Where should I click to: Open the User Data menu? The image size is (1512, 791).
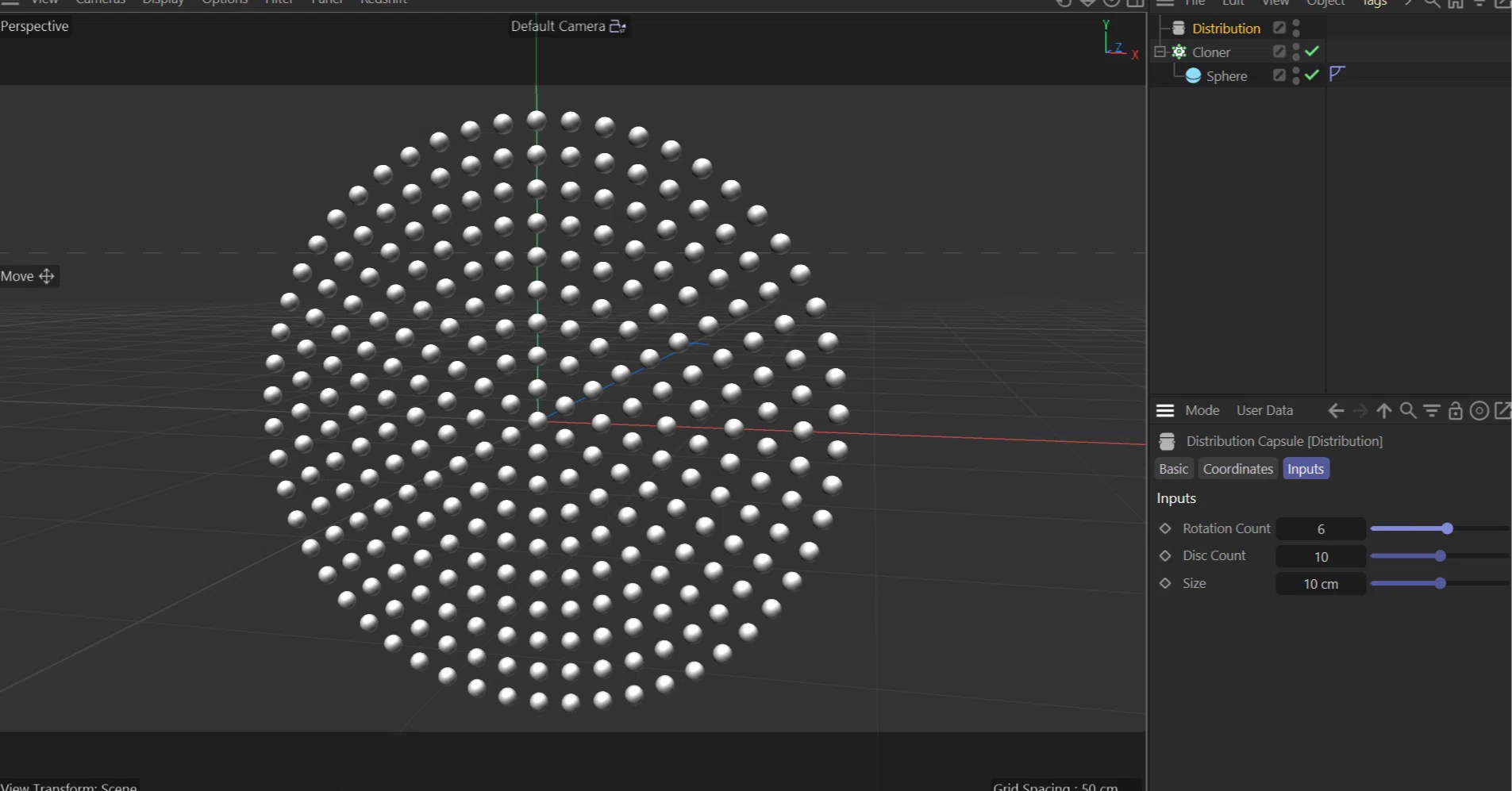pyautogui.click(x=1265, y=410)
